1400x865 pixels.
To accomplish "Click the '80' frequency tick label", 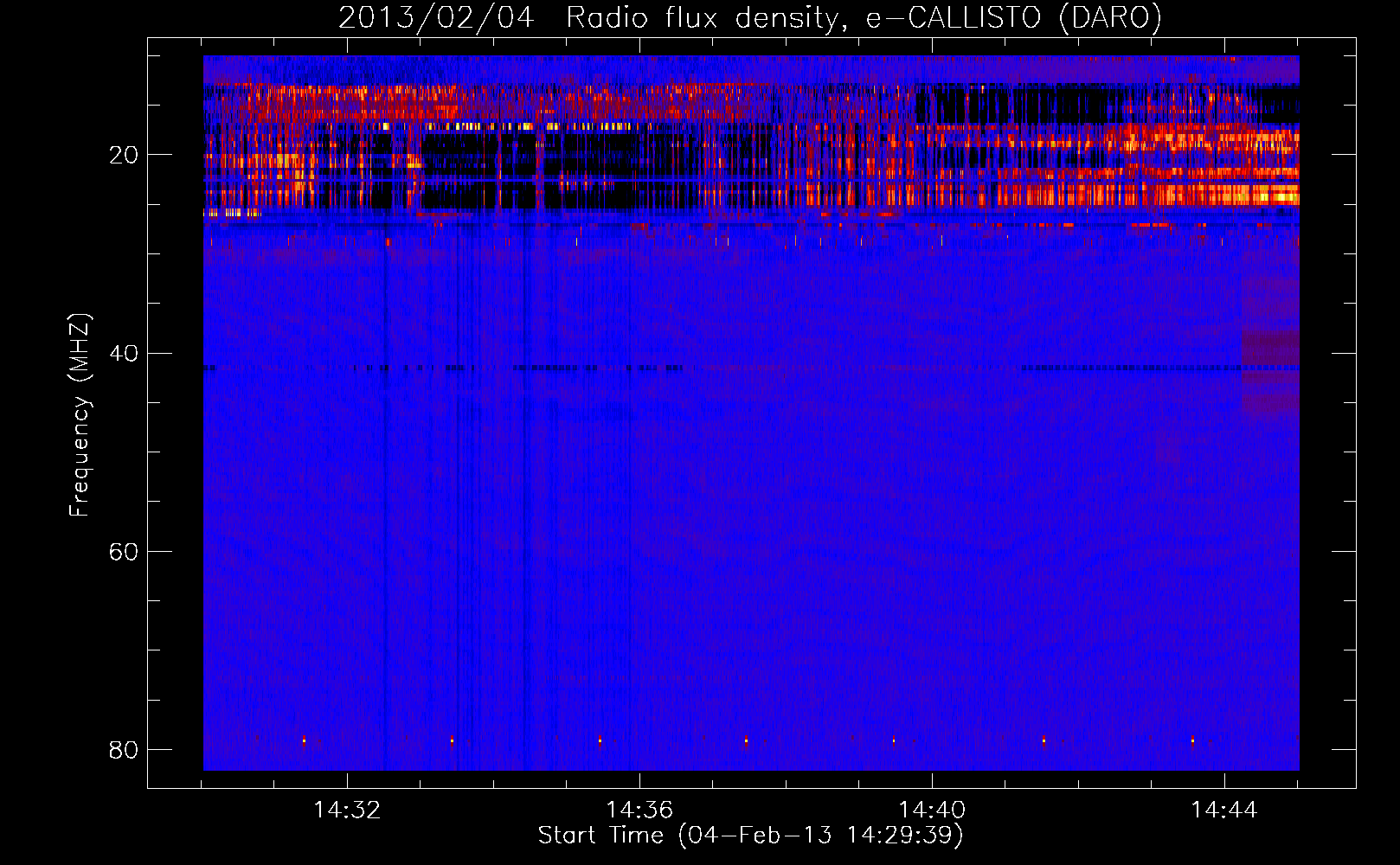I will pyautogui.click(x=124, y=749).
